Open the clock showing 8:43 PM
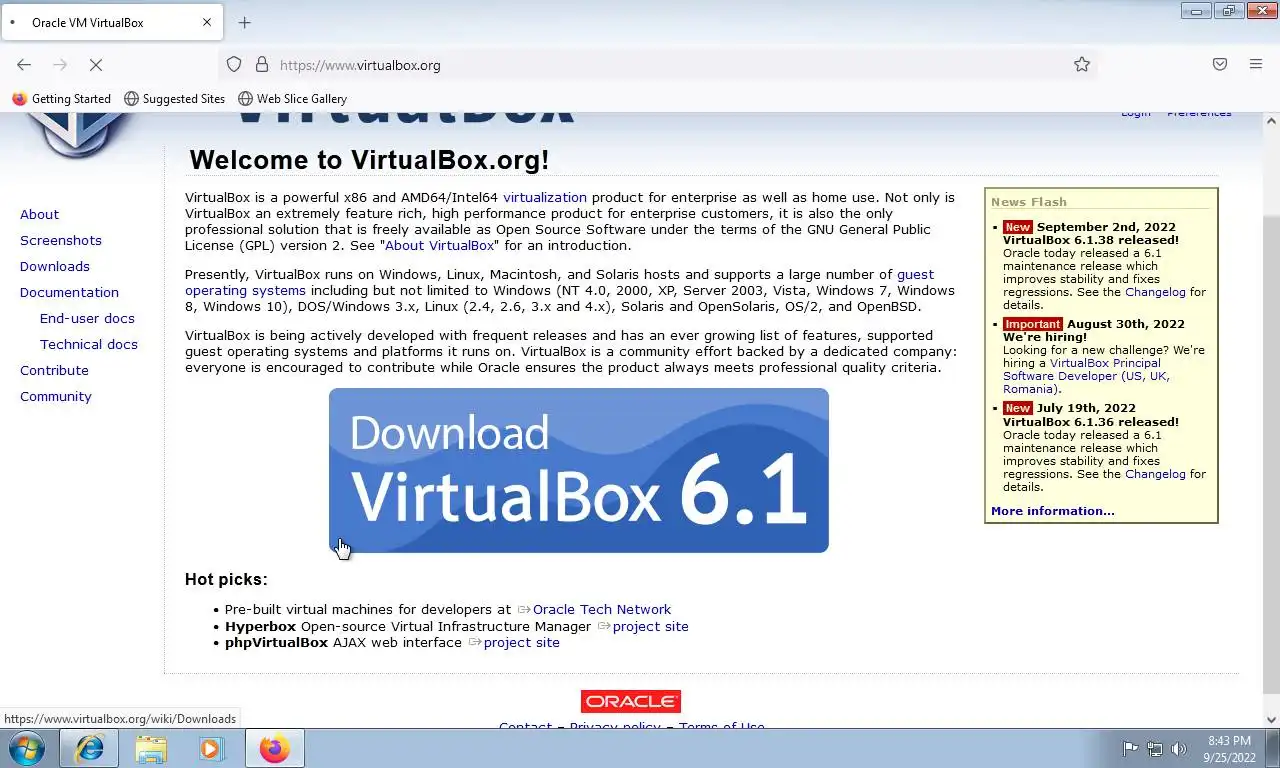Viewport: 1280px width, 768px height. pyautogui.click(x=1229, y=749)
